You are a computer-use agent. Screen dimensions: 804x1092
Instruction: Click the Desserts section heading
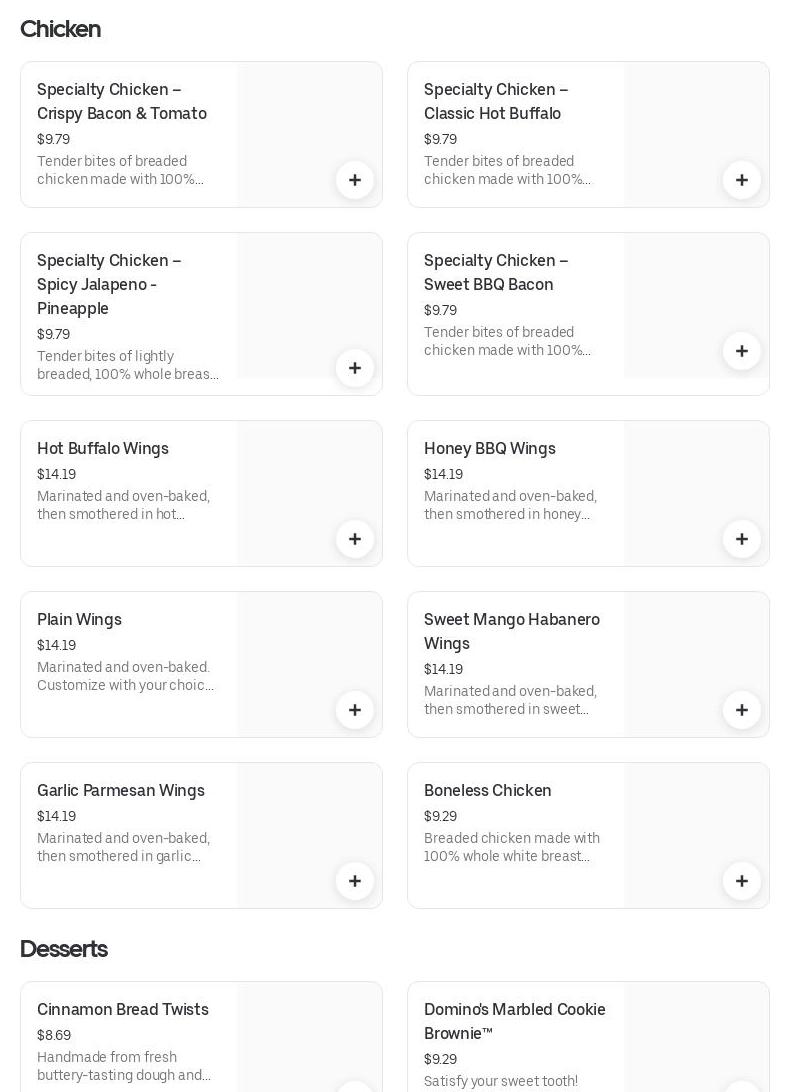[64, 949]
